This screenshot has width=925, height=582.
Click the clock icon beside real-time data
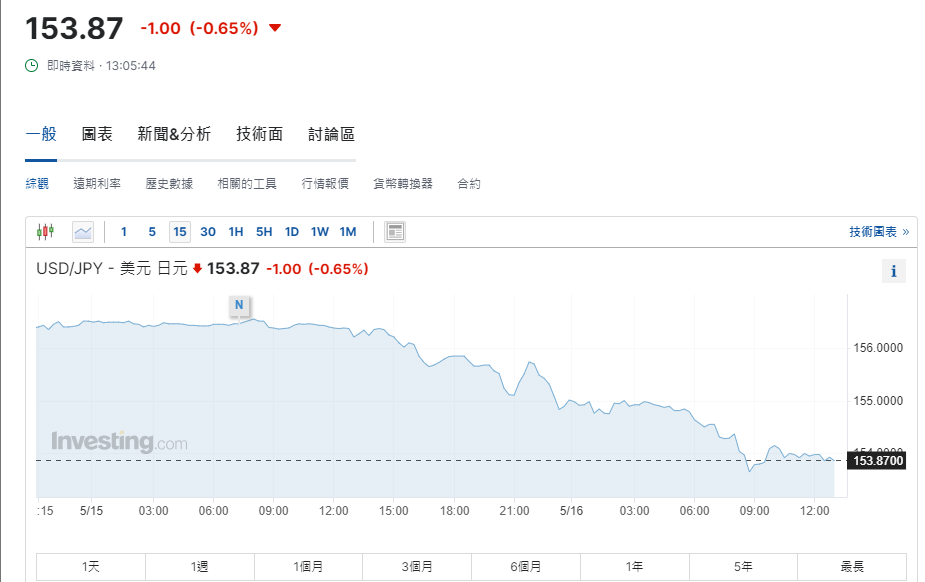(32, 66)
